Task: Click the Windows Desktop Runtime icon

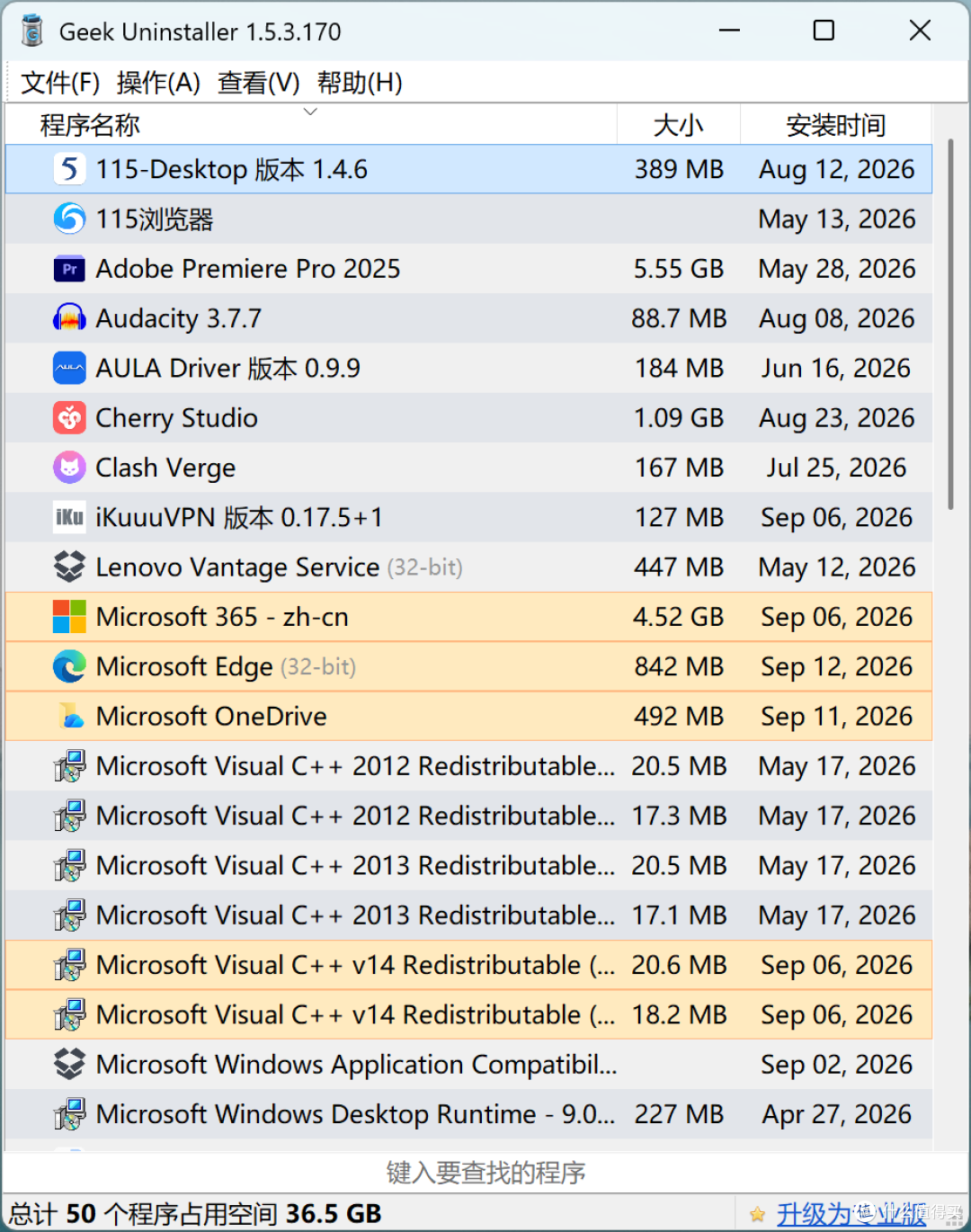Action: click(x=69, y=1114)
